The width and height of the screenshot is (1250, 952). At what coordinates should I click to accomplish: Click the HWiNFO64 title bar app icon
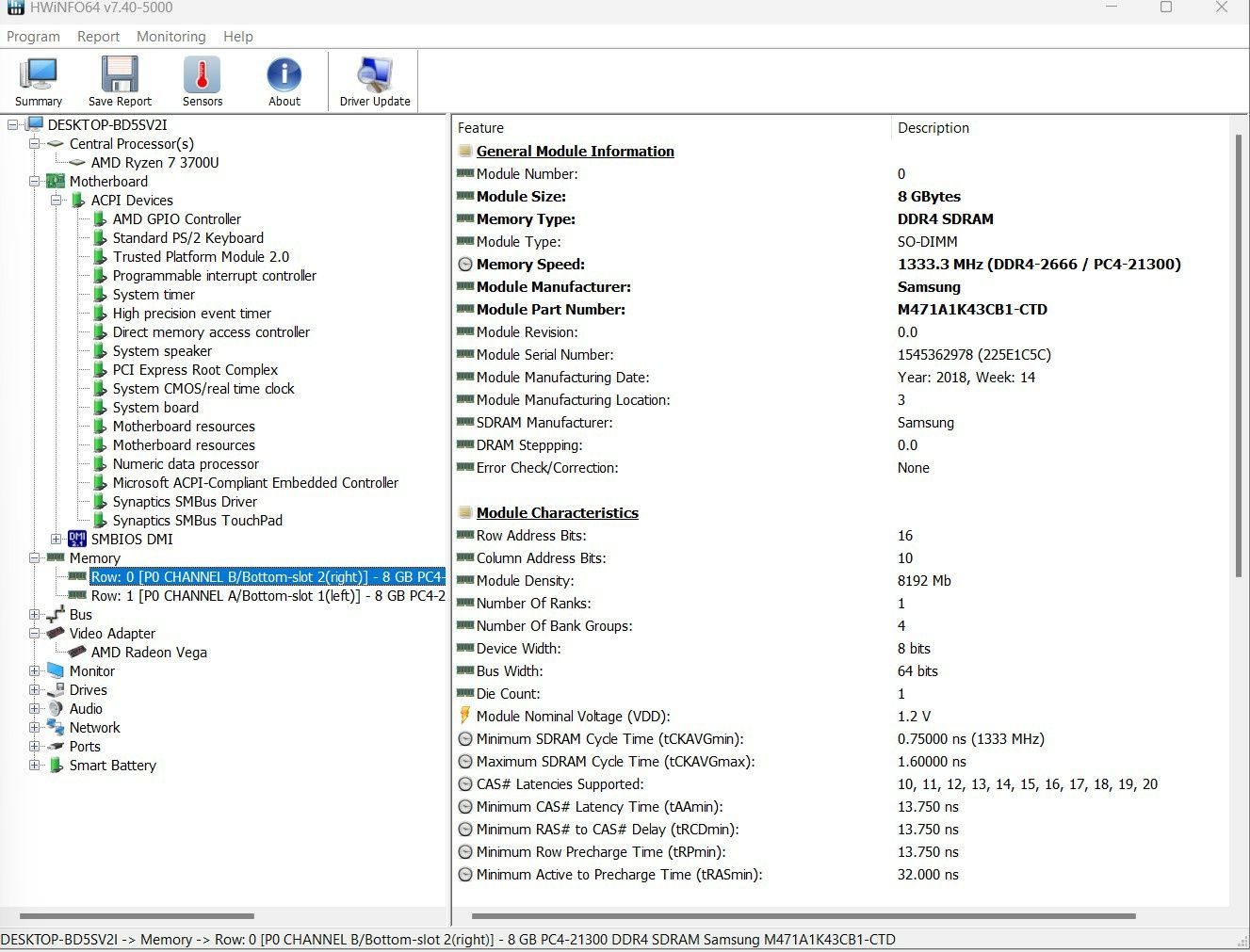click(15, 8)
